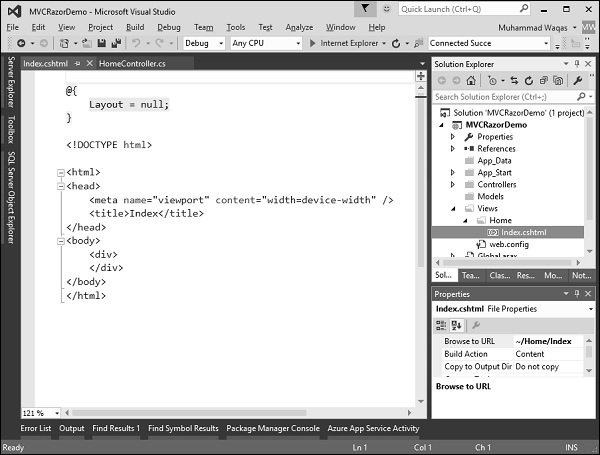Expand the App_Start folder
600x455 pixels.
point(453,173)
